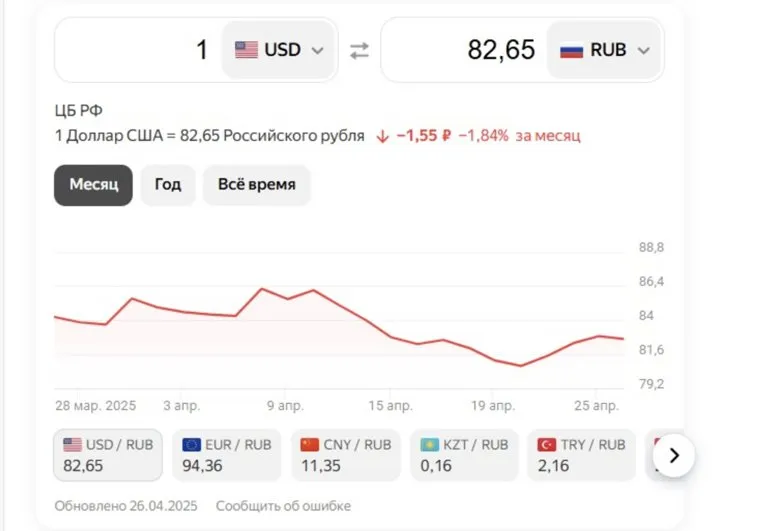Select the CNY / RUB currency pair
This screenshot has width=760, height=531.
345,455
